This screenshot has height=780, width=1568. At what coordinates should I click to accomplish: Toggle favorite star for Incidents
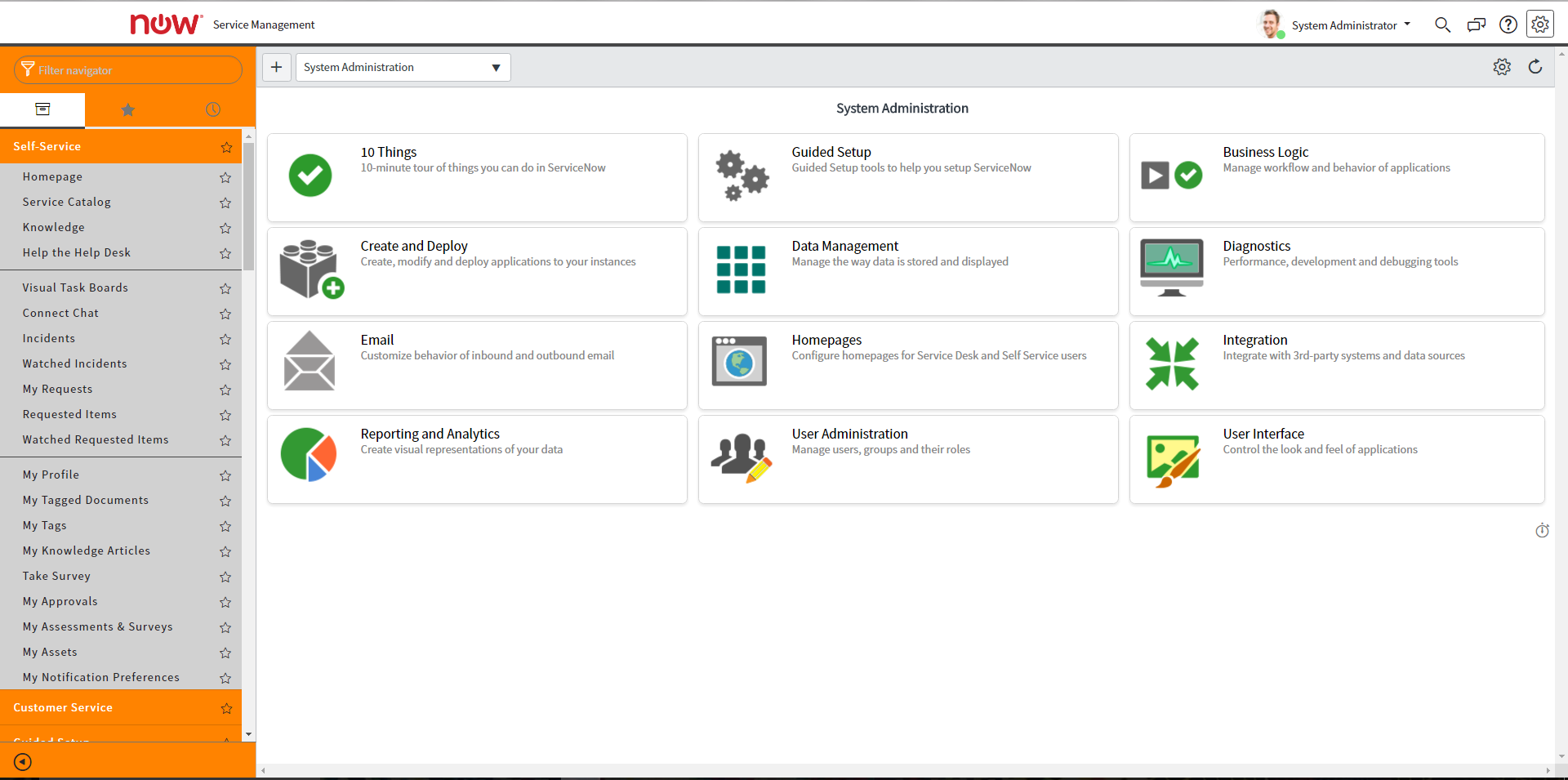225,339
